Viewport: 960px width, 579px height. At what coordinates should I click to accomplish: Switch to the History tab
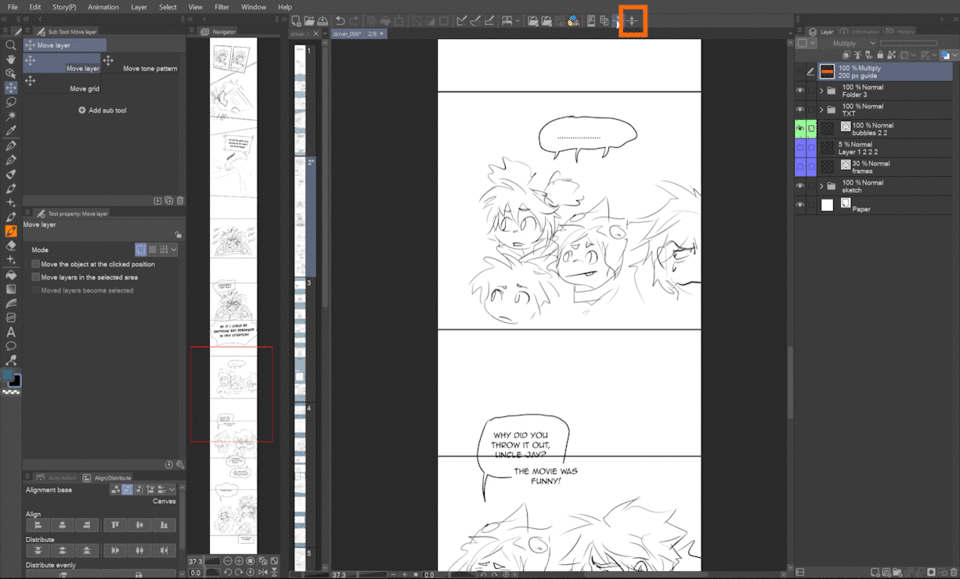900,31
